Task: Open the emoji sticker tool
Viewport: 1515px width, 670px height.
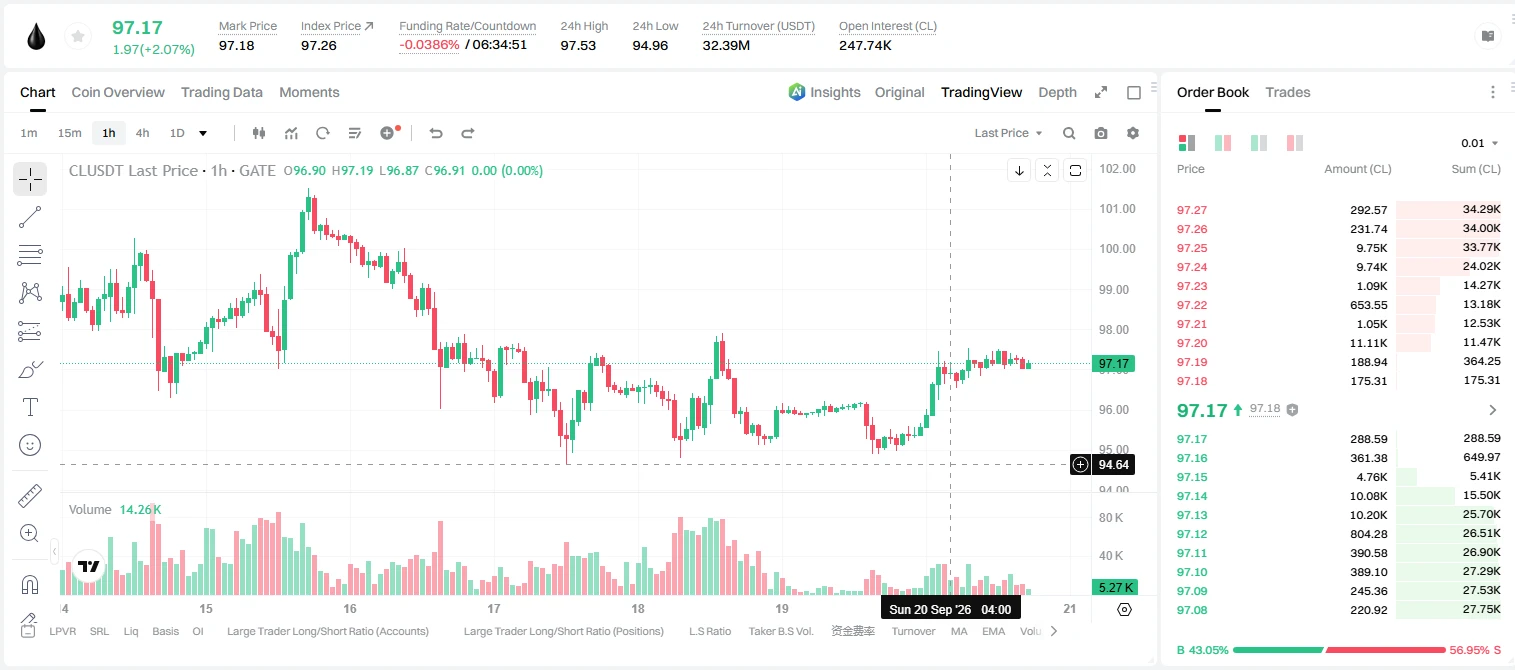Action: (30, 445)
